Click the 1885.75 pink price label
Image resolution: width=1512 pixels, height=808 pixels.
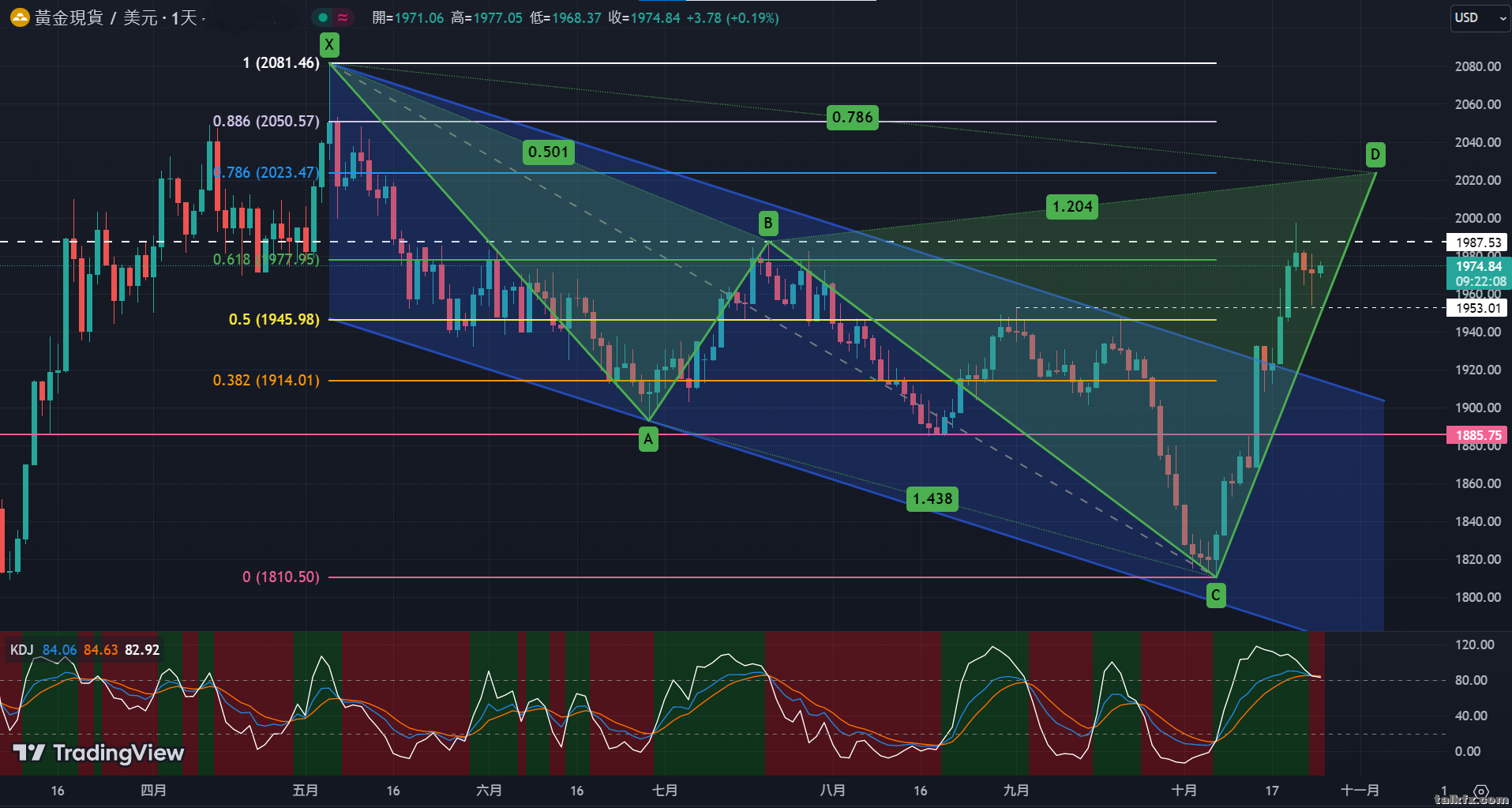[1477, 435]
